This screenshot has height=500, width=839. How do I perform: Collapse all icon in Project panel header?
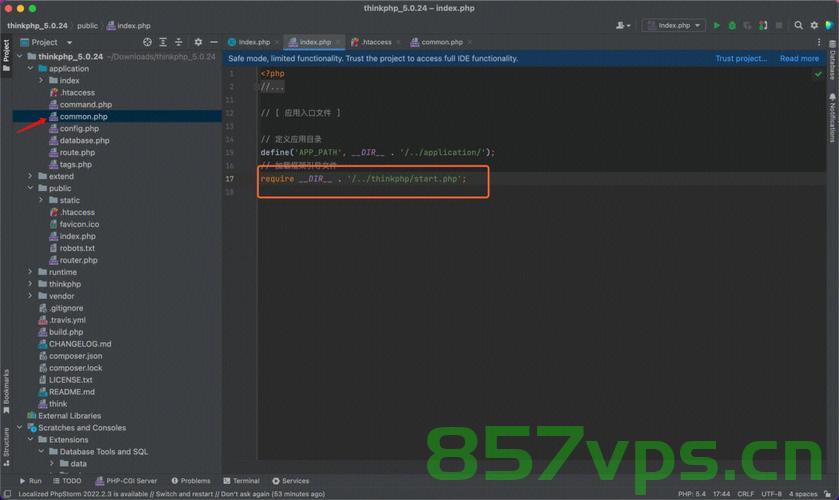tap(179, 42)
